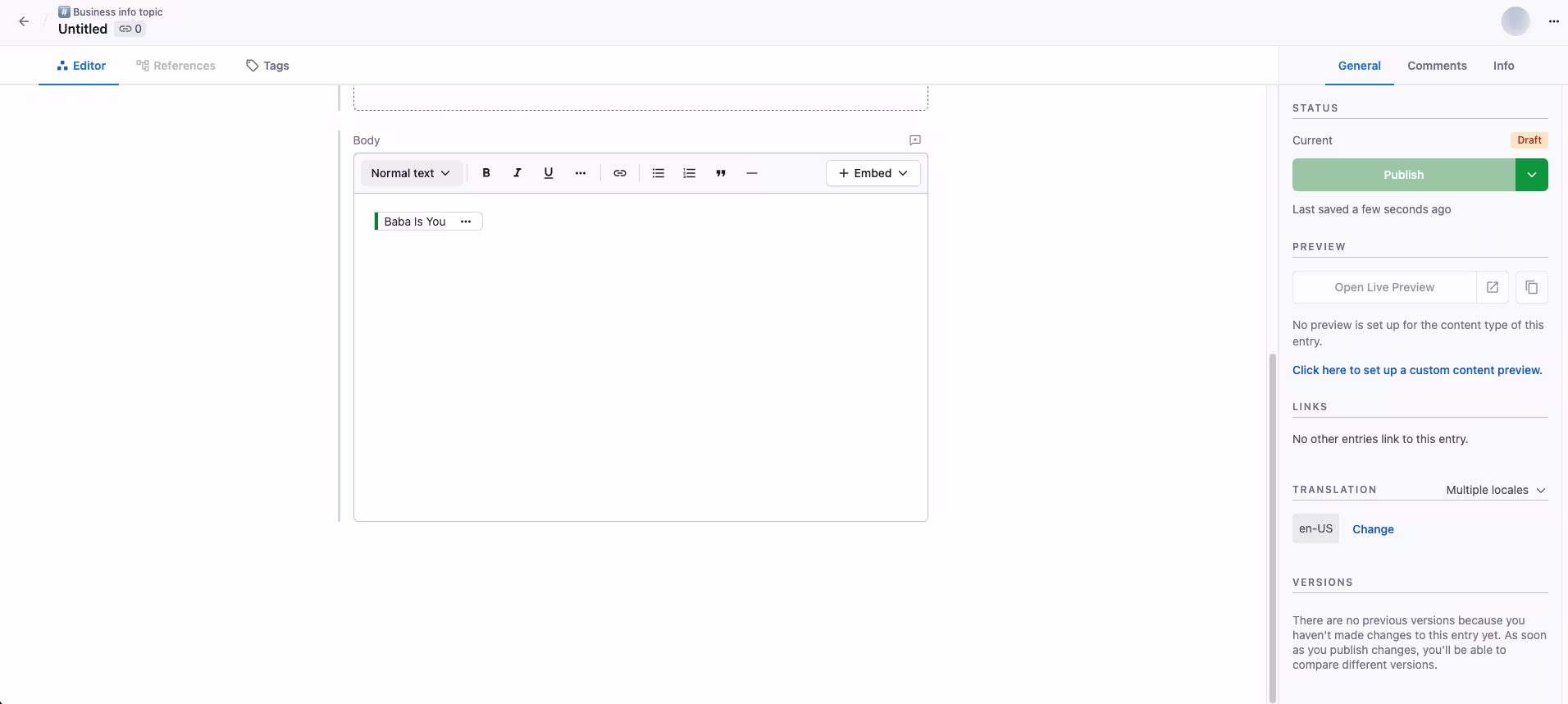Toggle italic formatting in Body toolbar
Screen dimensions: 1568x704
tap(517, 173)
